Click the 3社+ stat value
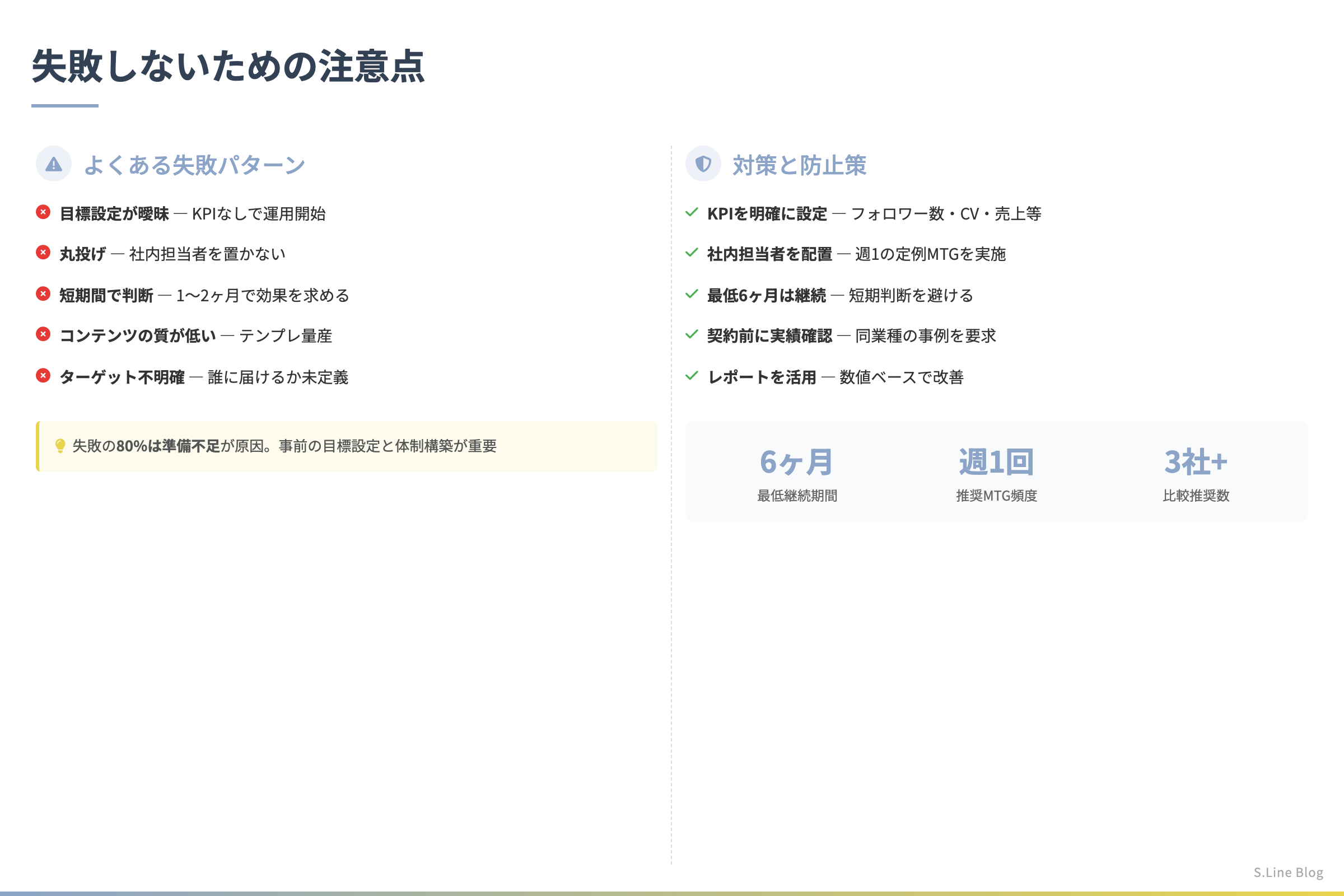The width and height of the screenshot is (1344, 896). [x=1196, y=461]
